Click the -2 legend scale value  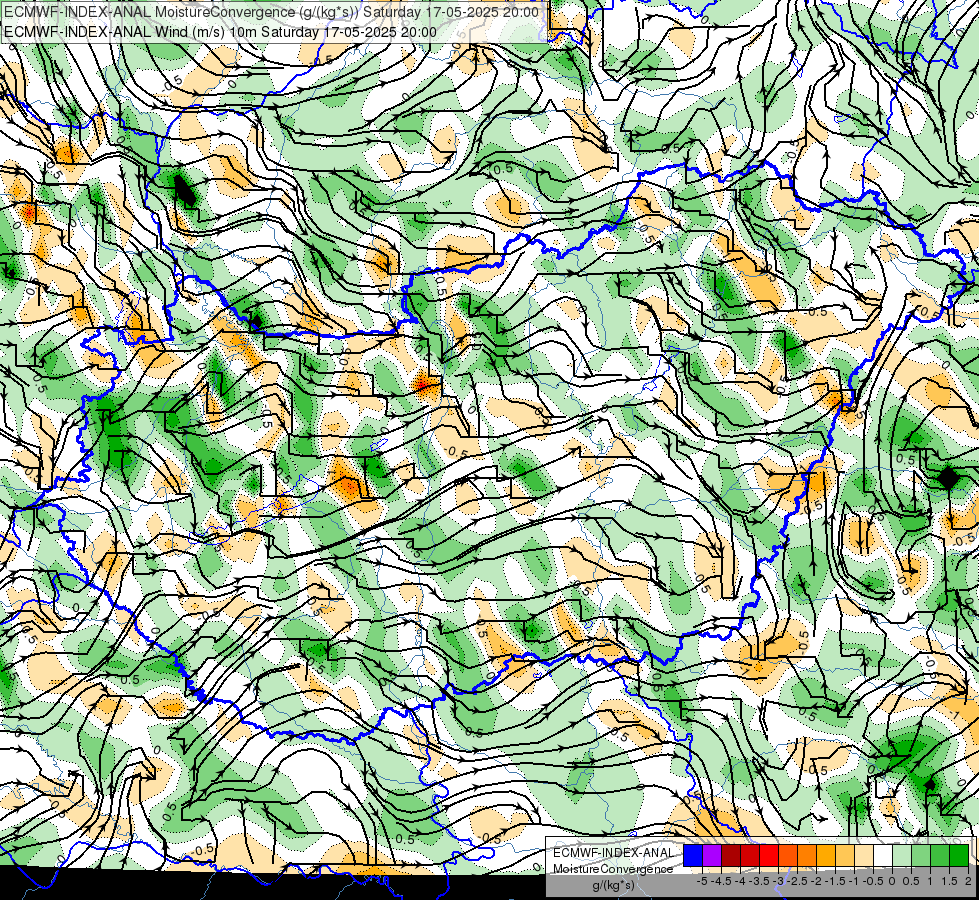[816, 881]
